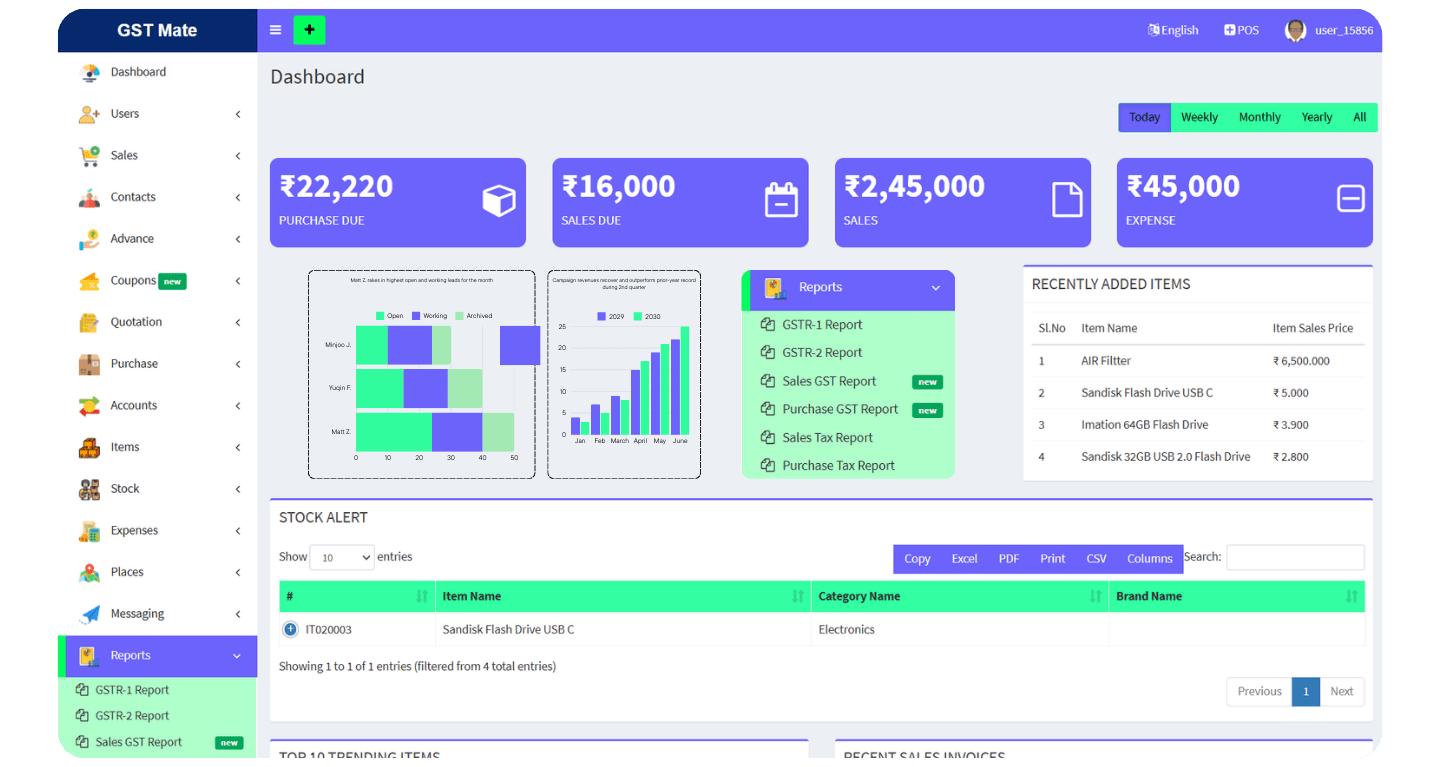Screen dimensions: 1440x767
Task: Expand row details for IT020003
Action: pos(290,629)
